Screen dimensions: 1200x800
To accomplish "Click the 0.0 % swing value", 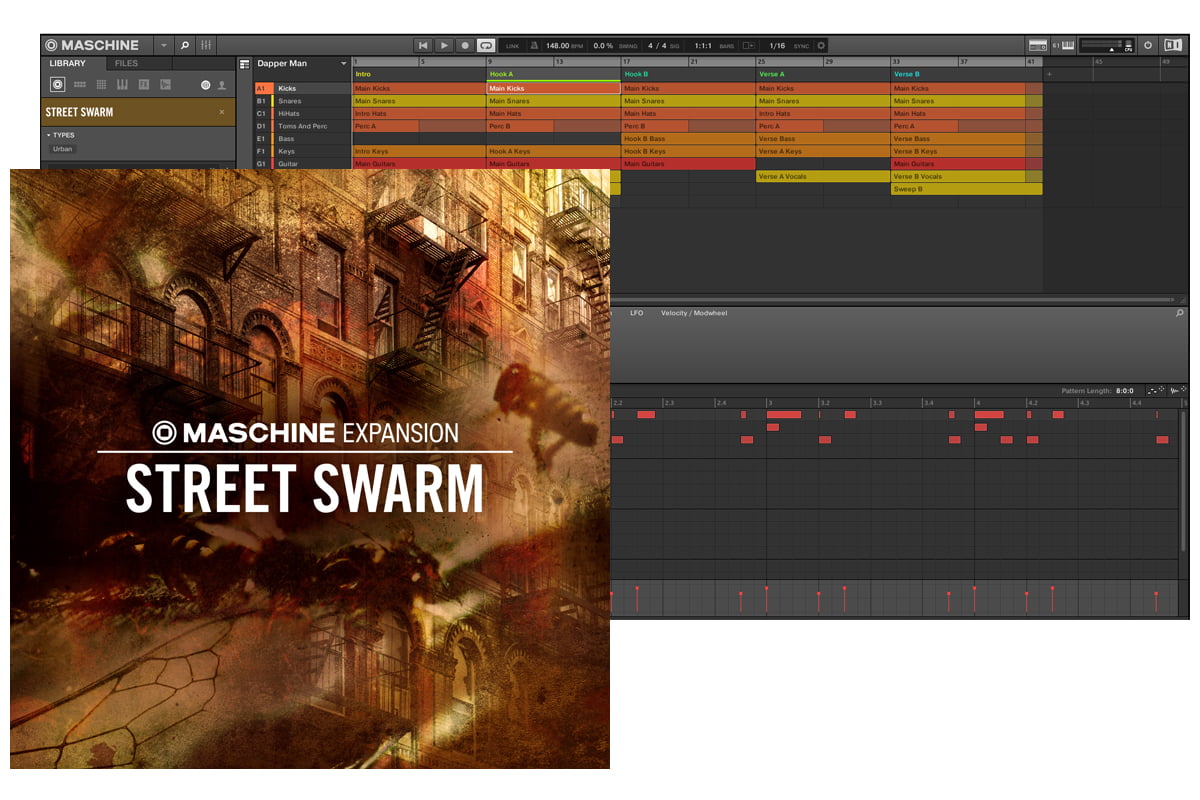I will point(604,46).
